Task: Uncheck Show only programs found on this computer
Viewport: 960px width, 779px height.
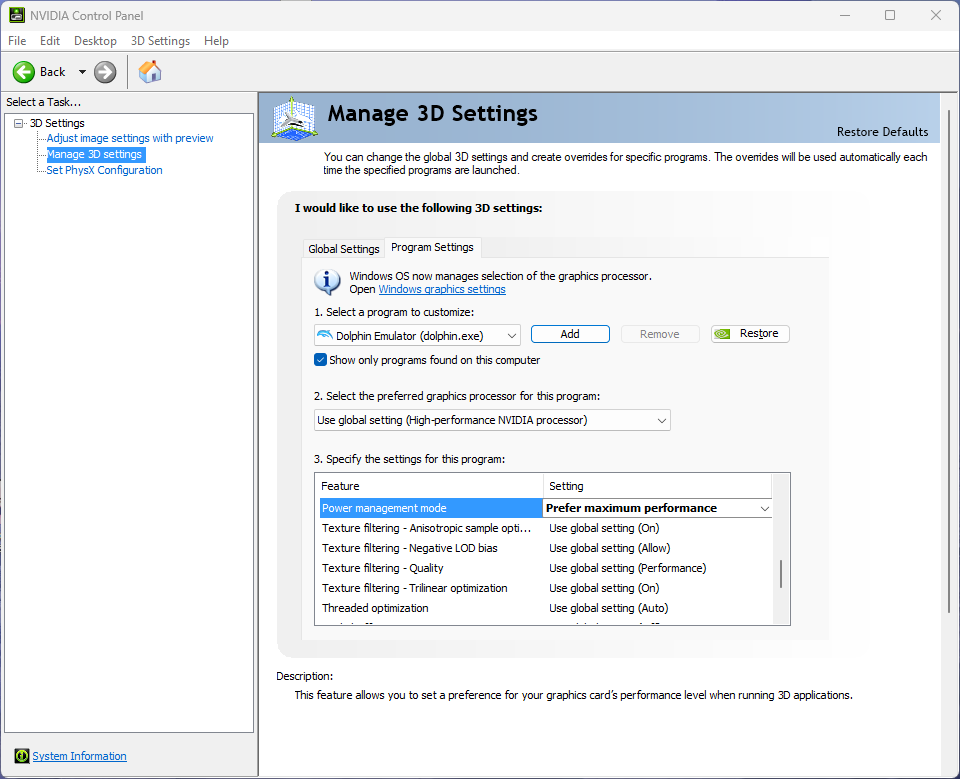Action: 320,360
